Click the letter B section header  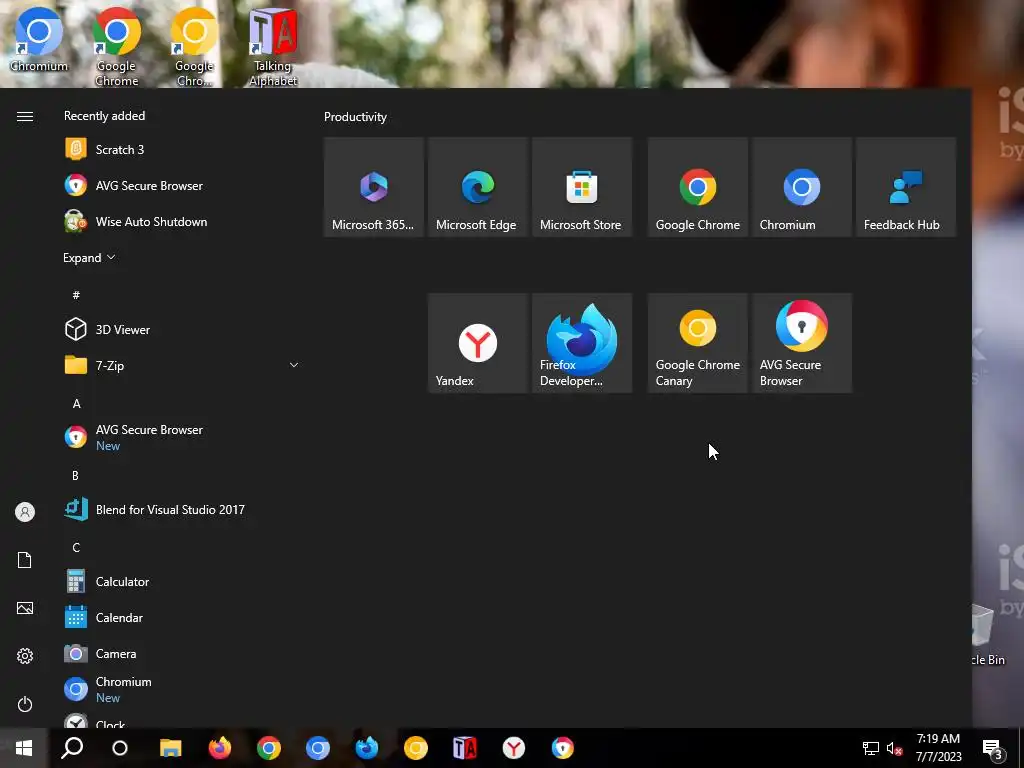(75, 475)
